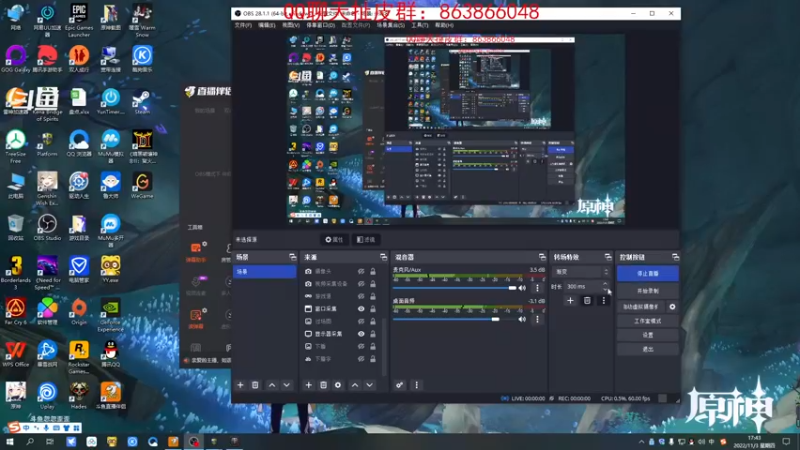
Task: Open Steam desktop shortcut
Action: click(142, 101)
